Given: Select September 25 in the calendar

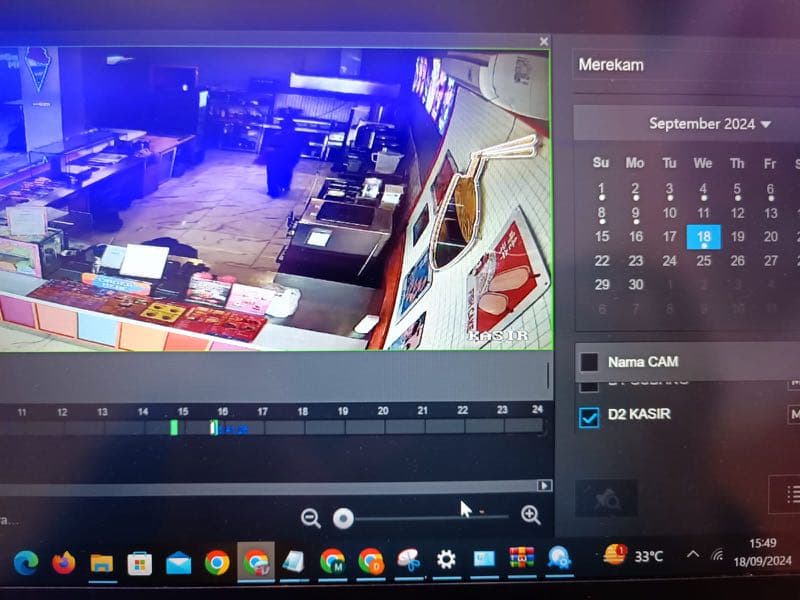Looking at the screenshot, I should 704,261.
